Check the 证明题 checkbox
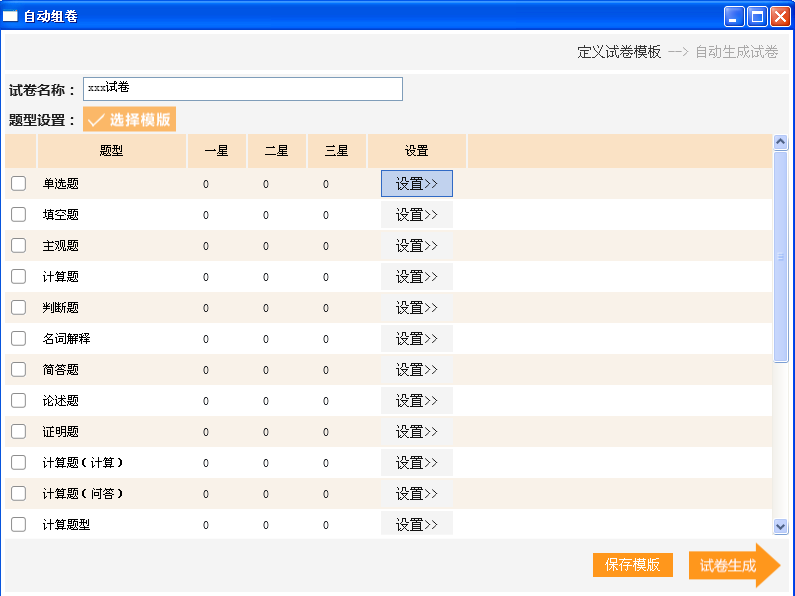Screen dimensions: 795x596 [x=19, y=431]
